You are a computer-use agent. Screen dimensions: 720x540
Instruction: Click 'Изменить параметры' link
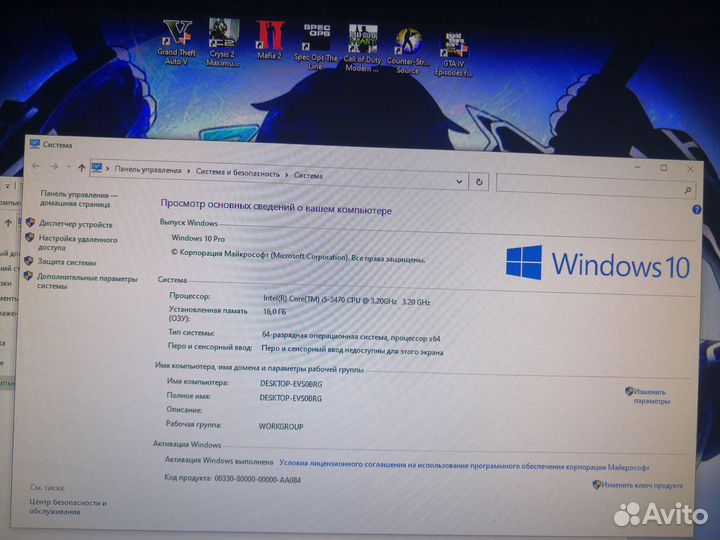(x=652, y=396)
